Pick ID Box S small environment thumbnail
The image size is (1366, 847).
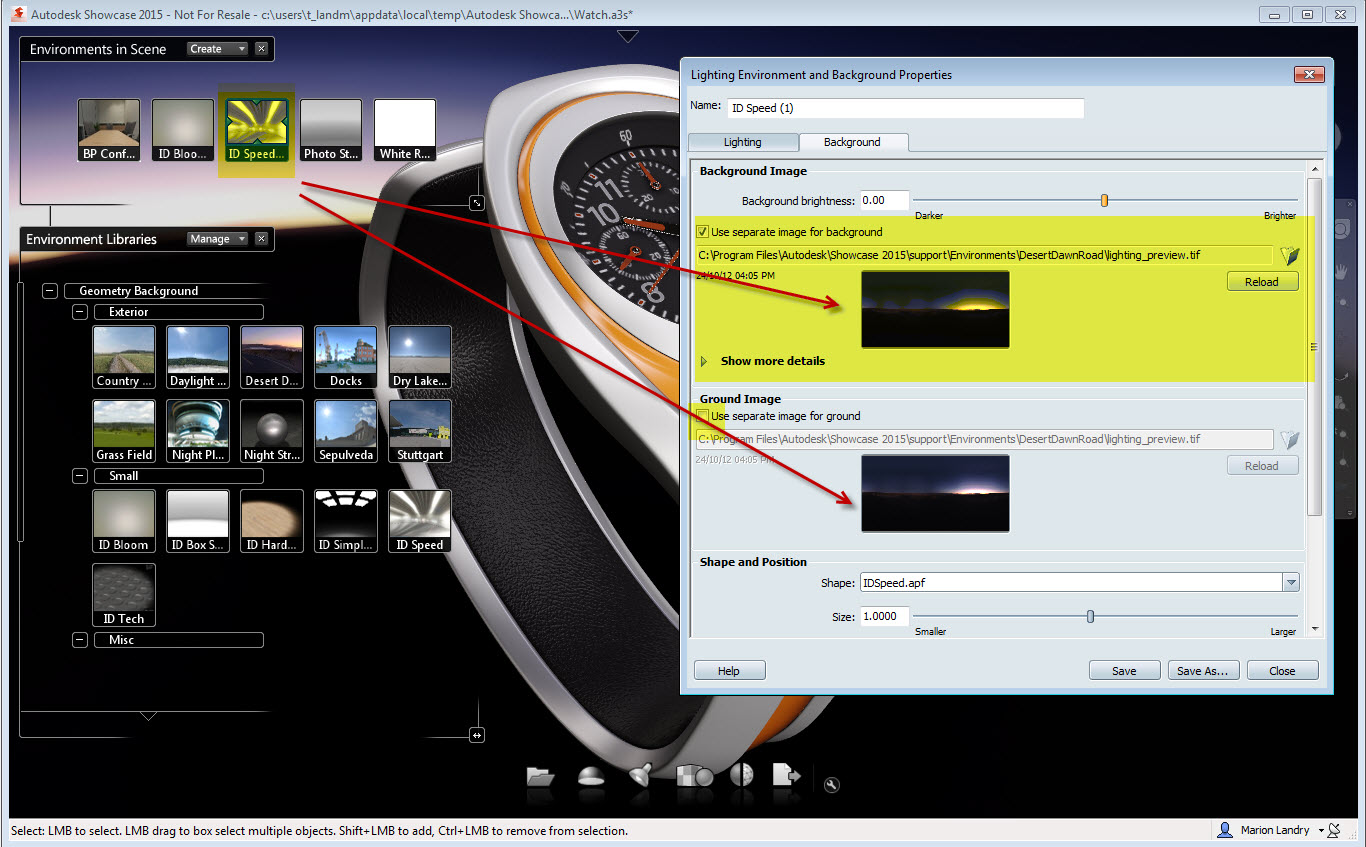198,521
